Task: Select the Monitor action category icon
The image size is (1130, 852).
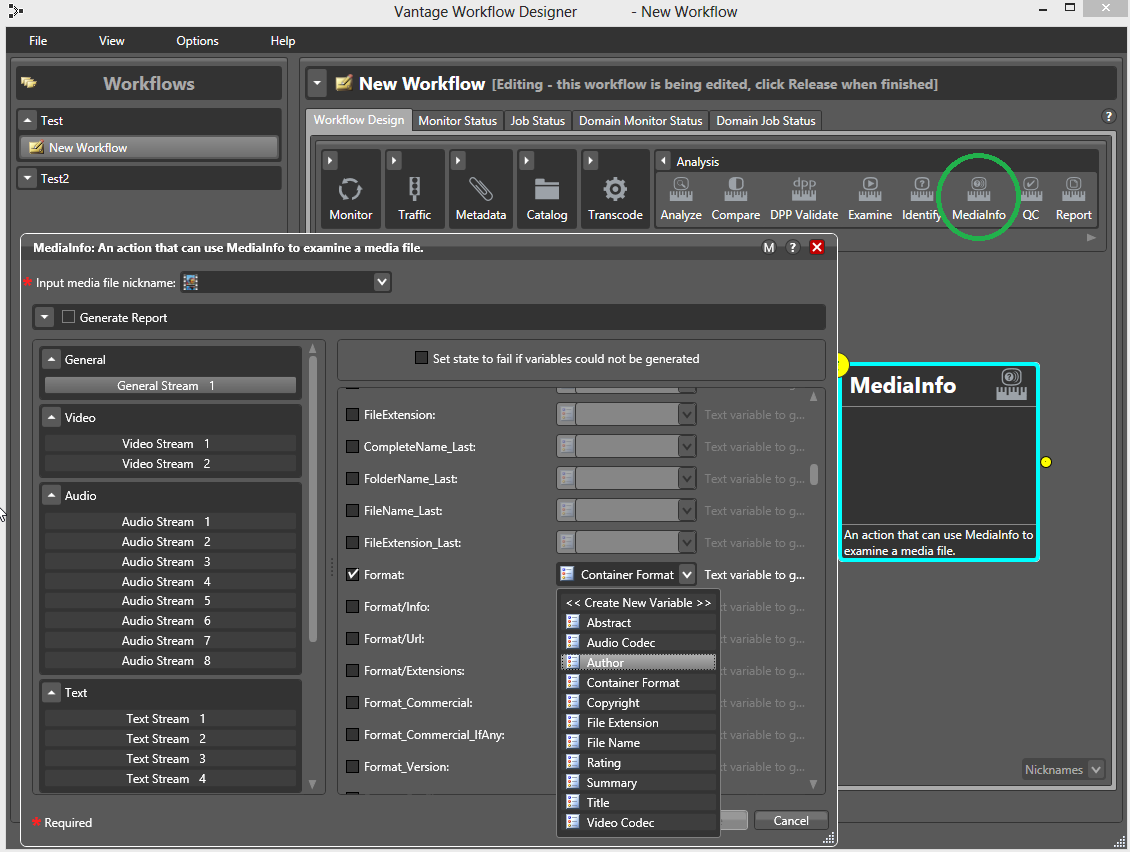Action: 350,190
